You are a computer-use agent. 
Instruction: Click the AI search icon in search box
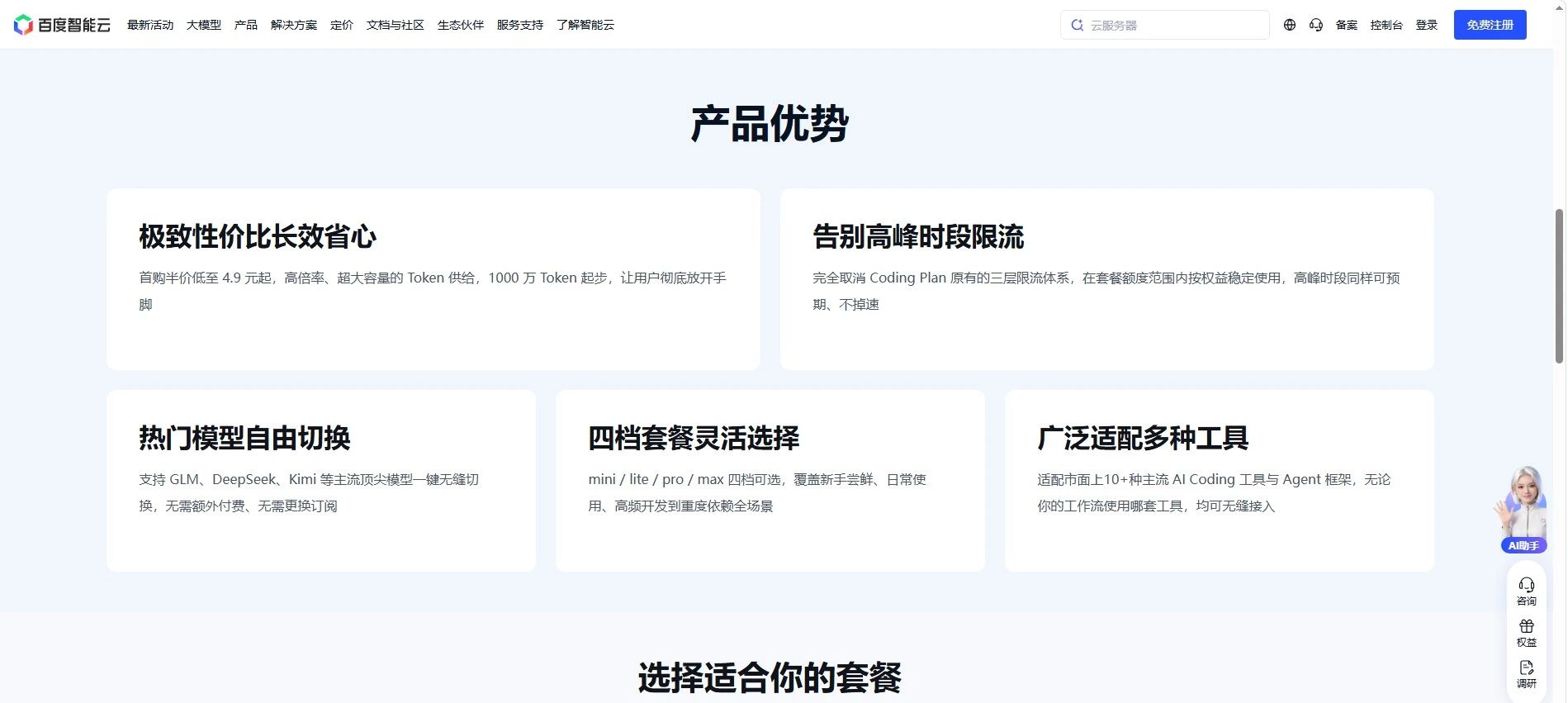tap(1077, 25)
